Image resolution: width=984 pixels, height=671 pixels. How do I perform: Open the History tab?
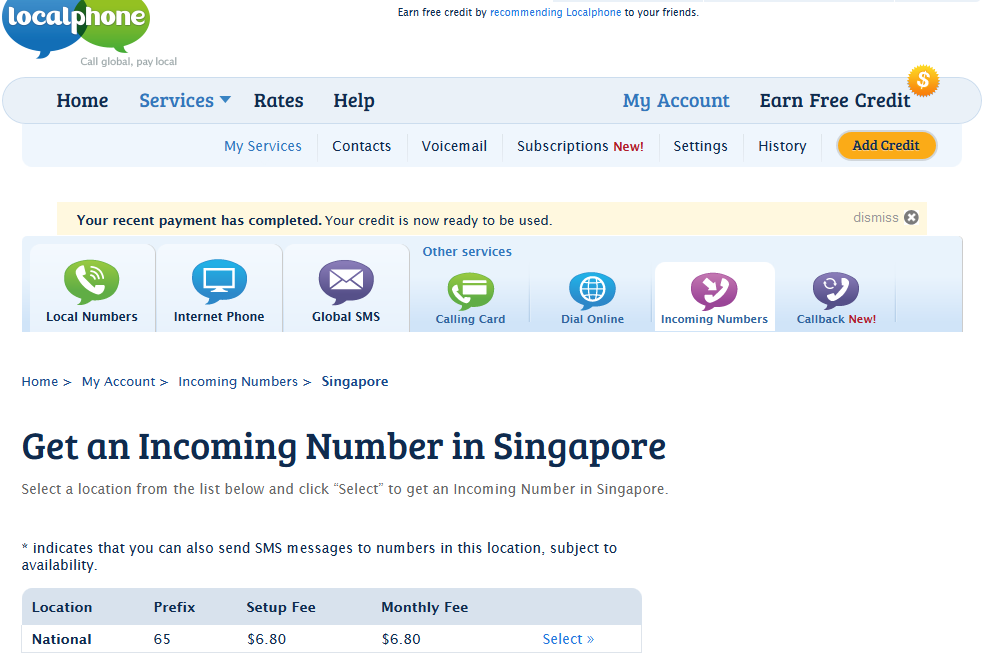(x=782, y=146)
